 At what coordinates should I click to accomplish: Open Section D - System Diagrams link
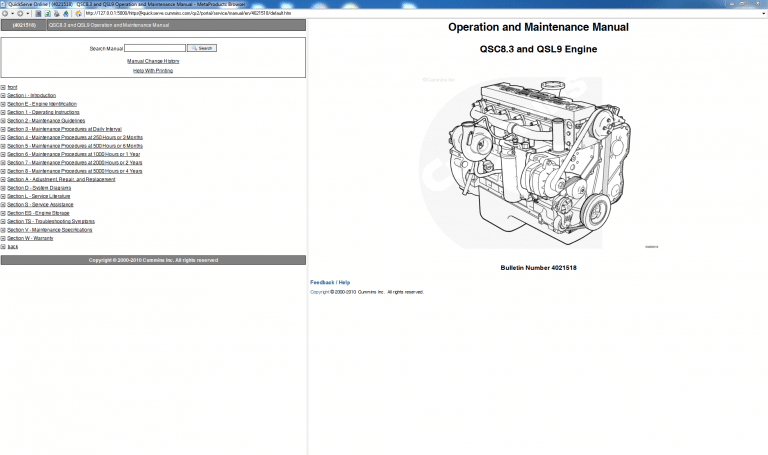pos(39,188)
